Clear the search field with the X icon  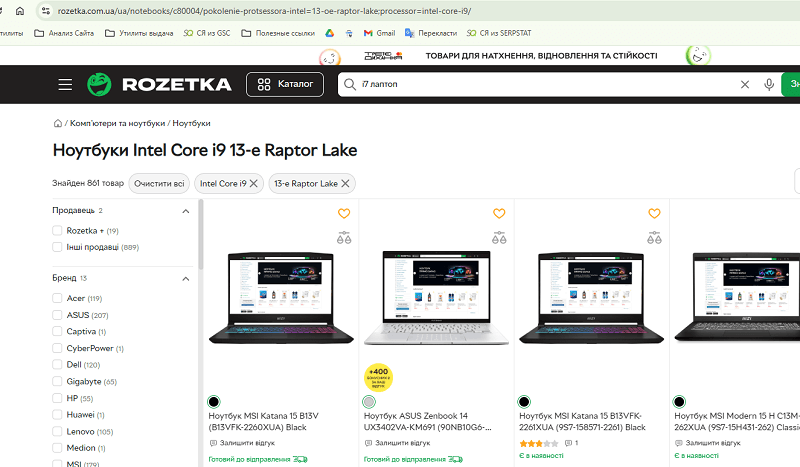(x=745, y=84)
